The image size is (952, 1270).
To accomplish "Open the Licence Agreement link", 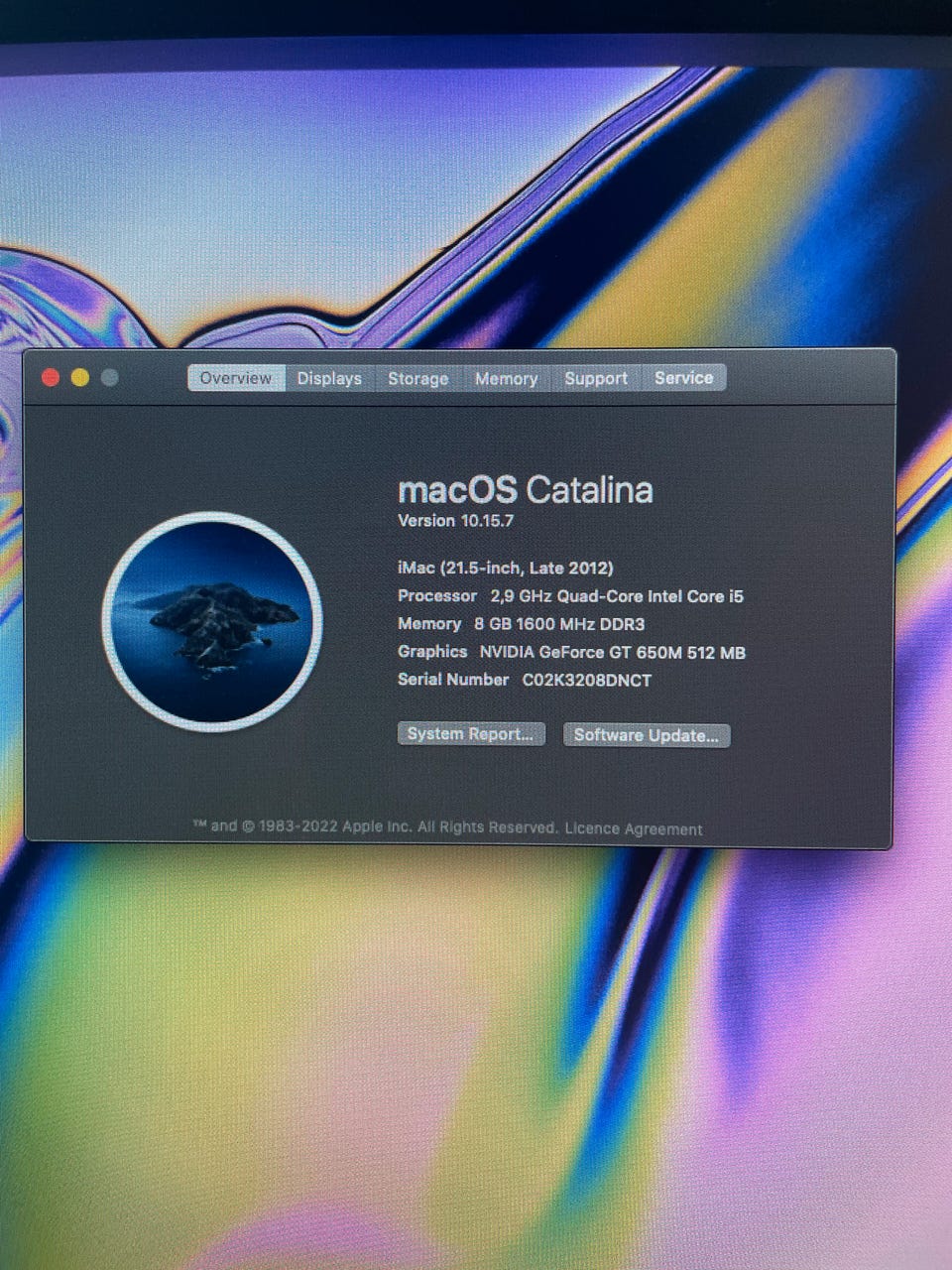I will pyautogui.click(x=634, y=829).
